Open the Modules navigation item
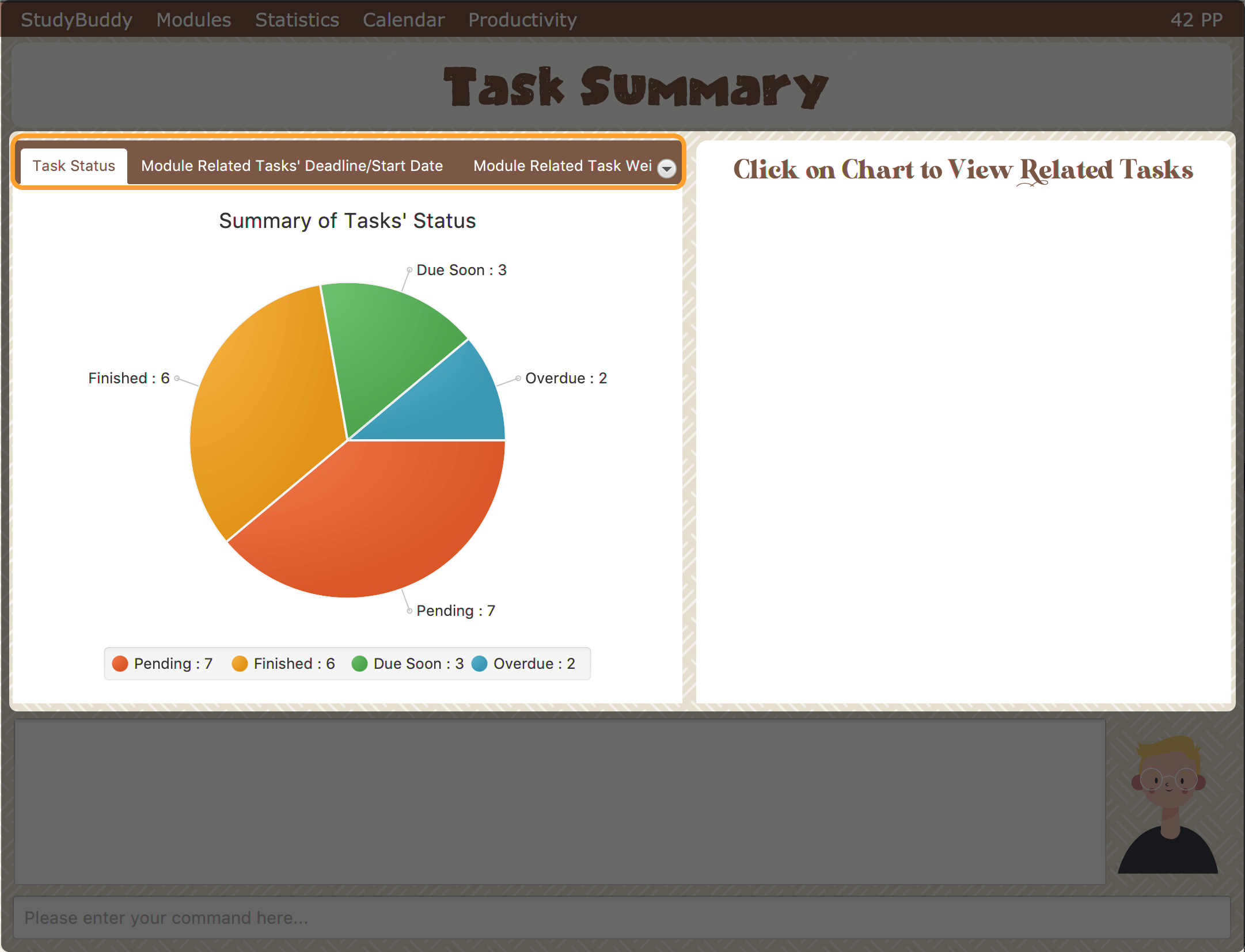Screen dimensions: 1245x952 coord(192,17)
